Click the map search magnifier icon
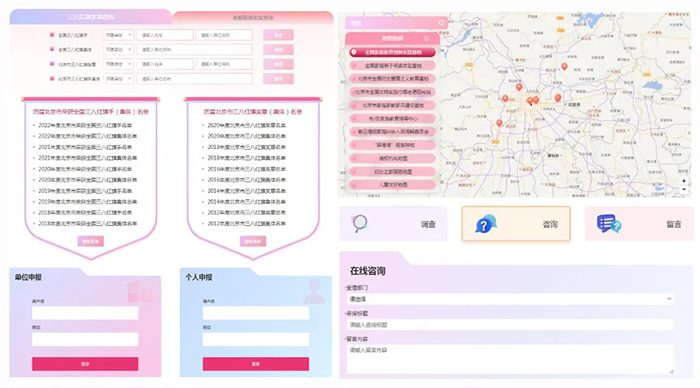This screenshot has width=700, height=388. click(x=442, y=23)
